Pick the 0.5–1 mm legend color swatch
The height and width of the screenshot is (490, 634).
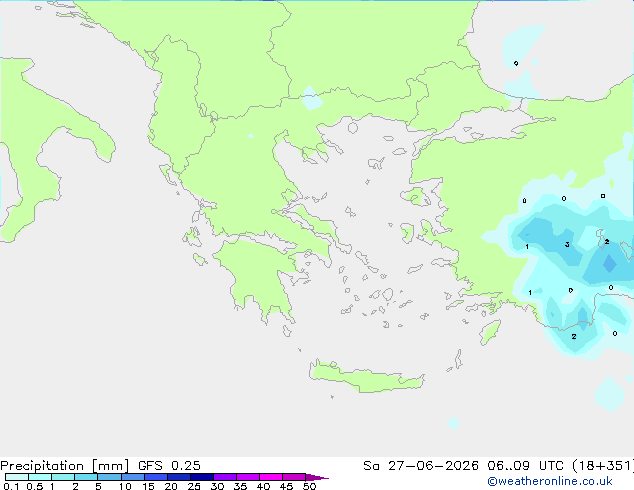[40, 477]
